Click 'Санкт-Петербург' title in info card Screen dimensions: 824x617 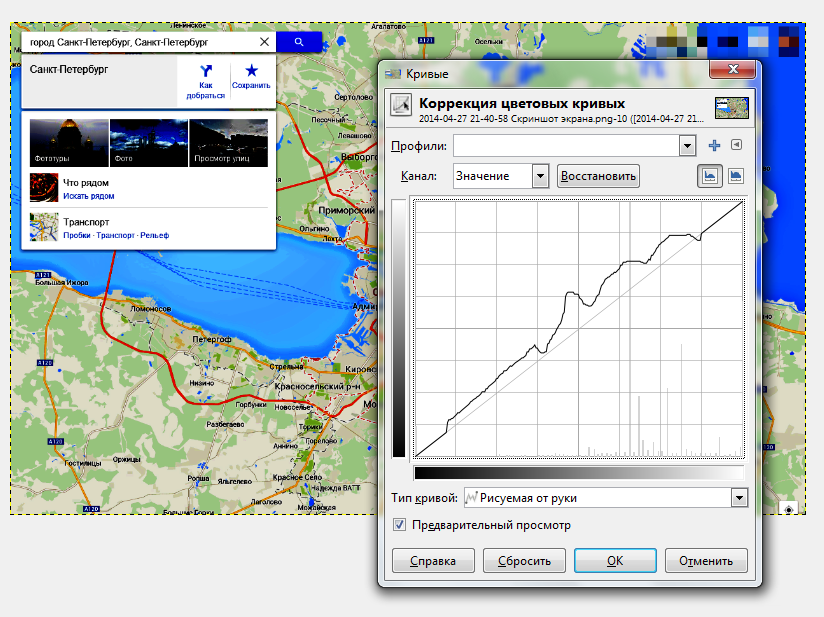pyautogui.click(x=69, y=69)
